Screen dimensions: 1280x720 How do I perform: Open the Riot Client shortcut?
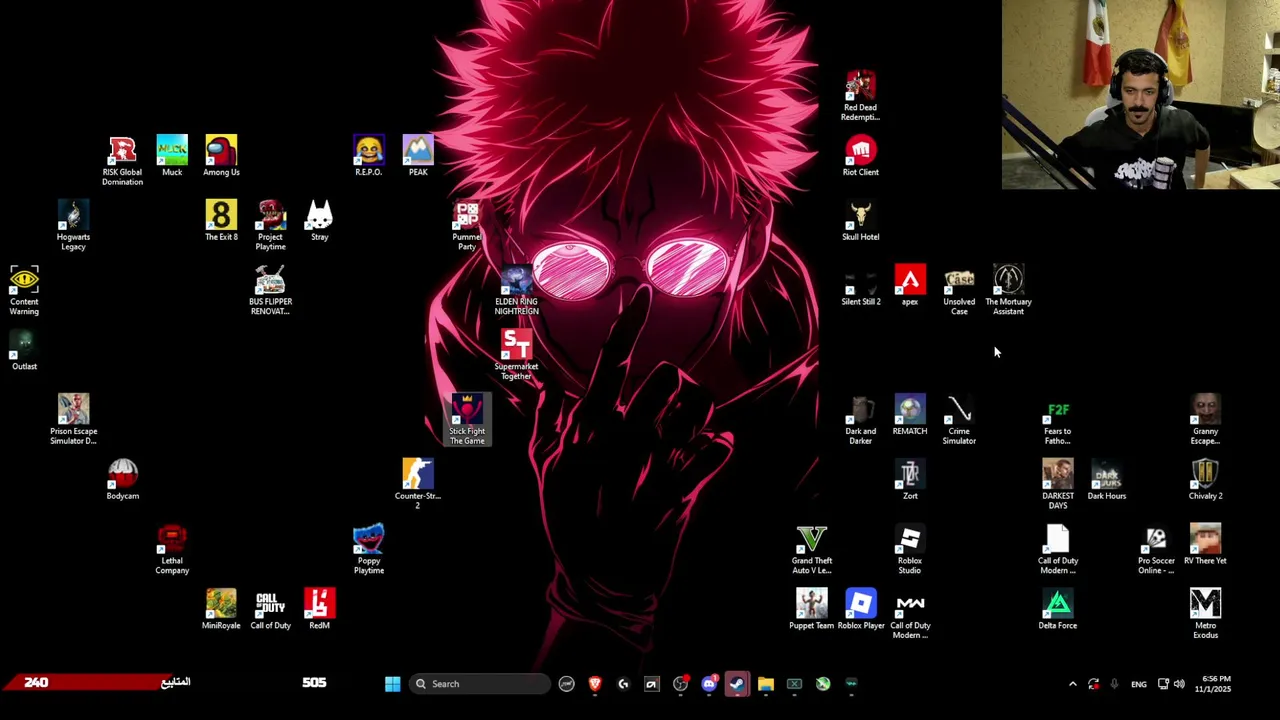(x=860, y=157)
